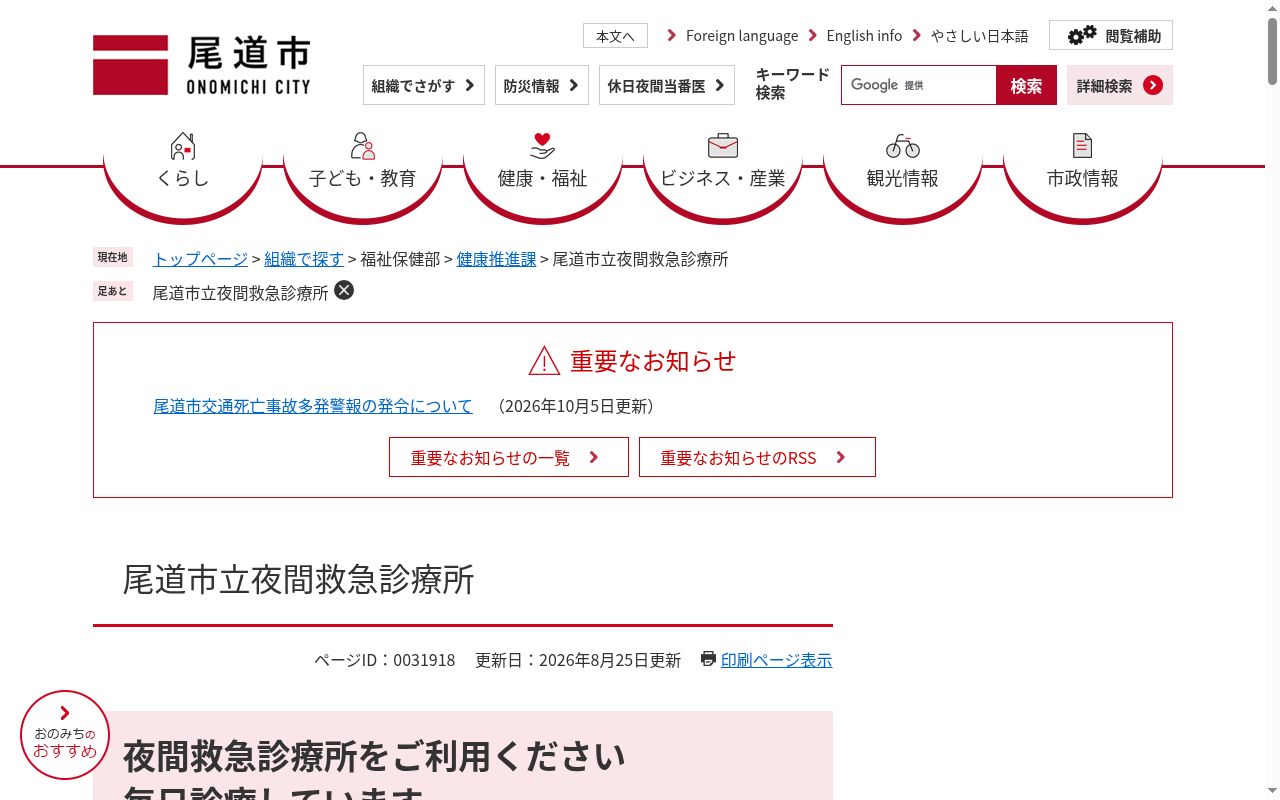Open 重要なお知らせのRSS button
Image resolution: width=1280 pixels, height=800 pixels.
757,457
